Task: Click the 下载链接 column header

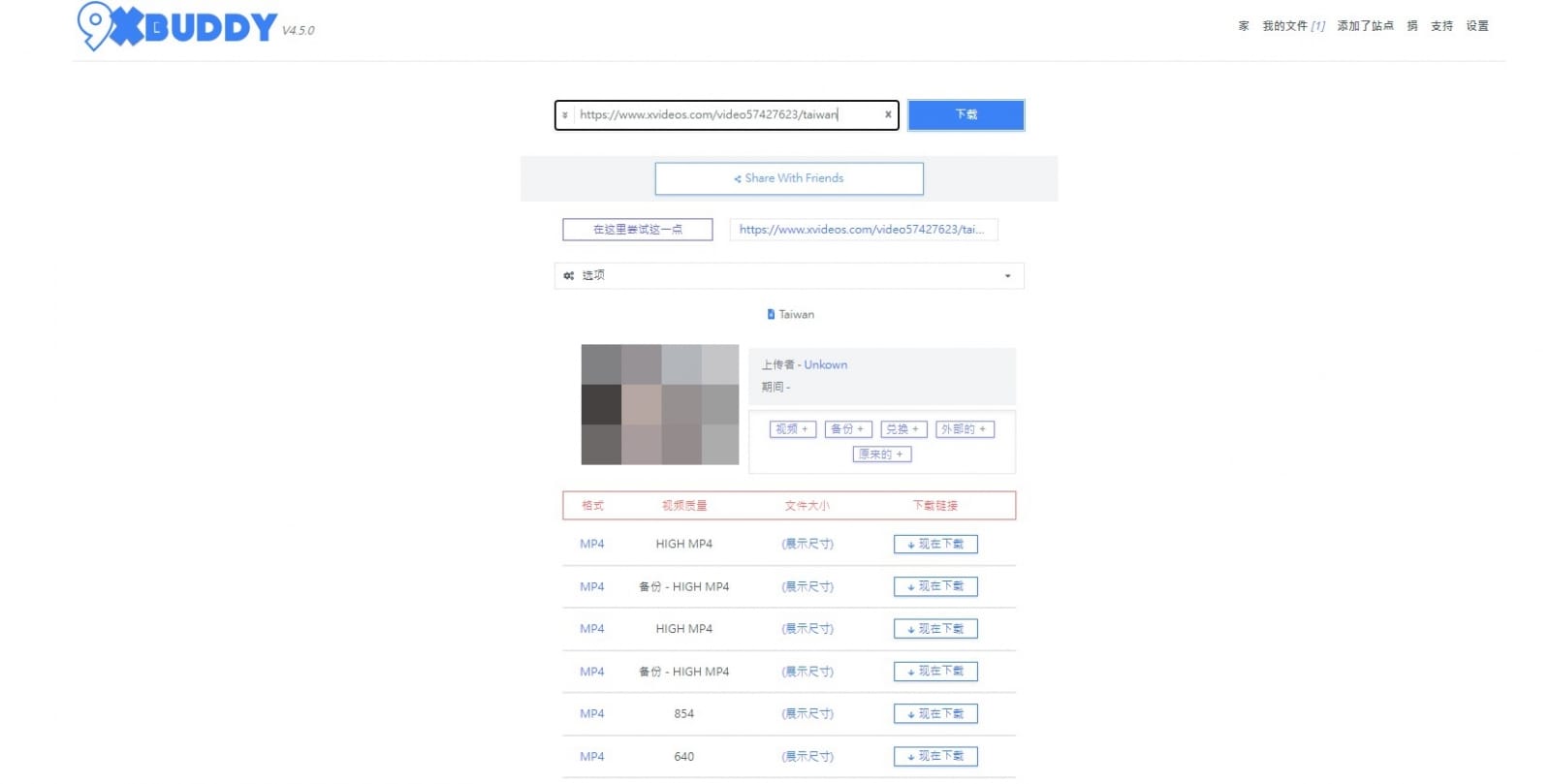Action: click(x=935, y=506)
